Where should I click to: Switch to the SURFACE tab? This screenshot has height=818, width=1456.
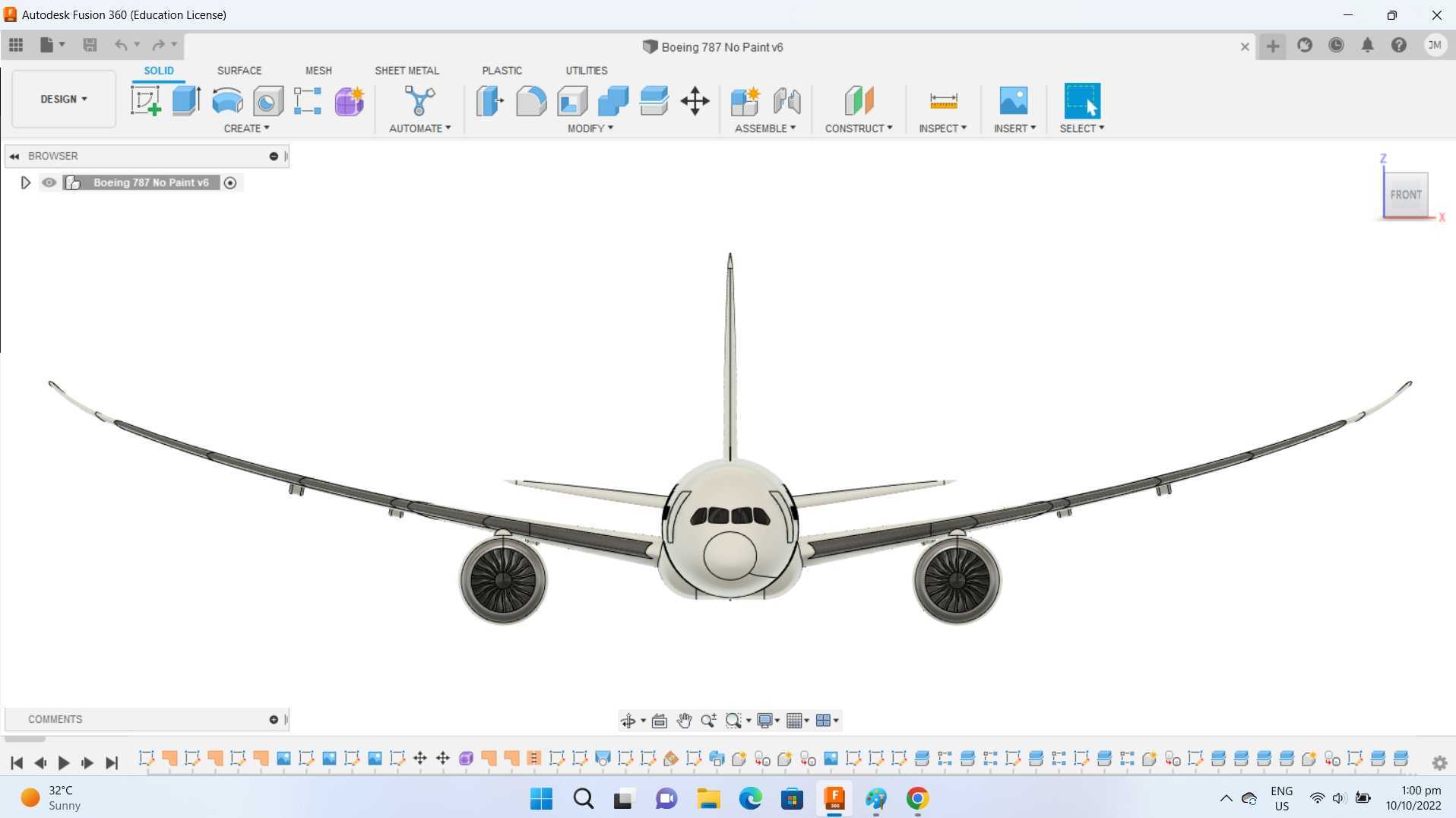(x=239, y=71)
